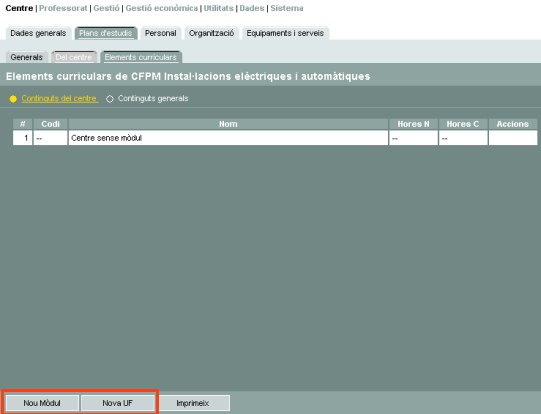This screenshot has height=414, width=541.
Task: Open the Generals sub-tab
Action: point(27,57)
